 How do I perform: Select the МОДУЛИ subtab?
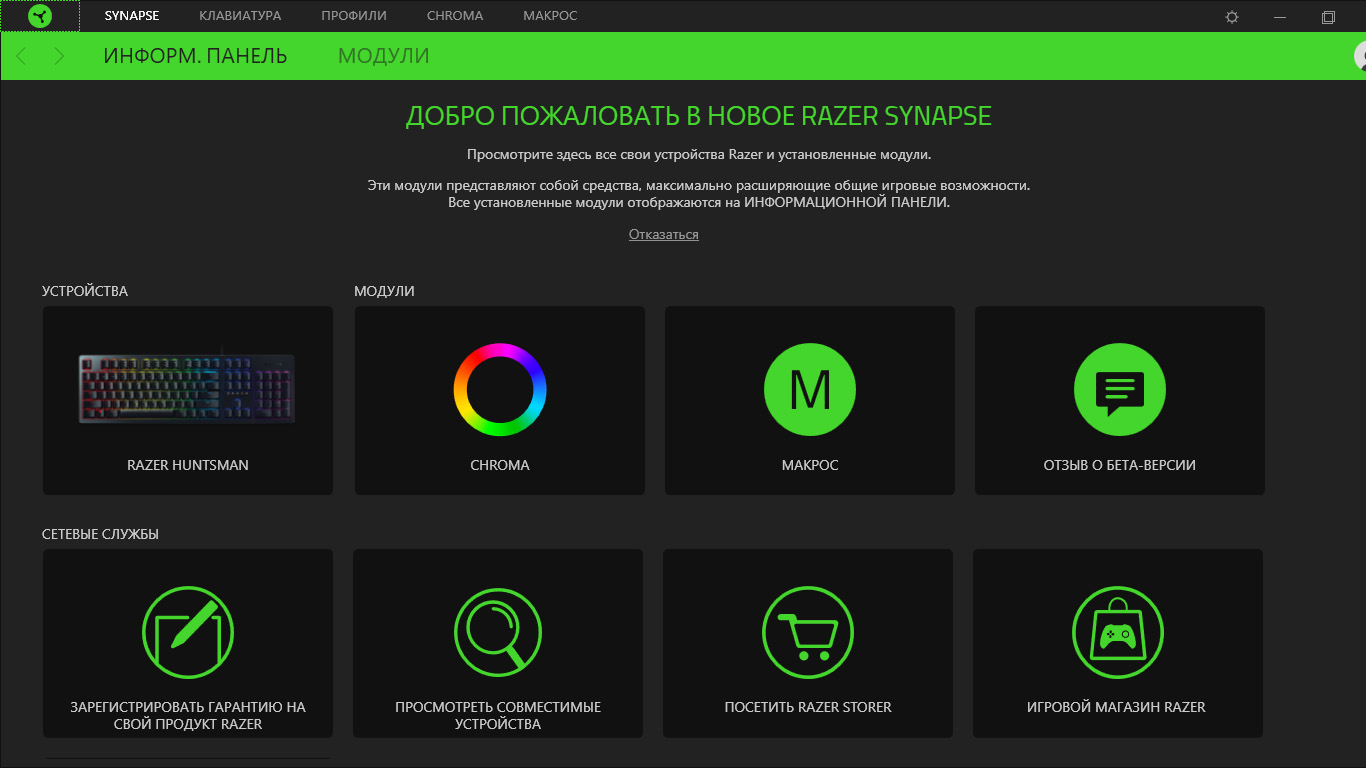point(384,56)
